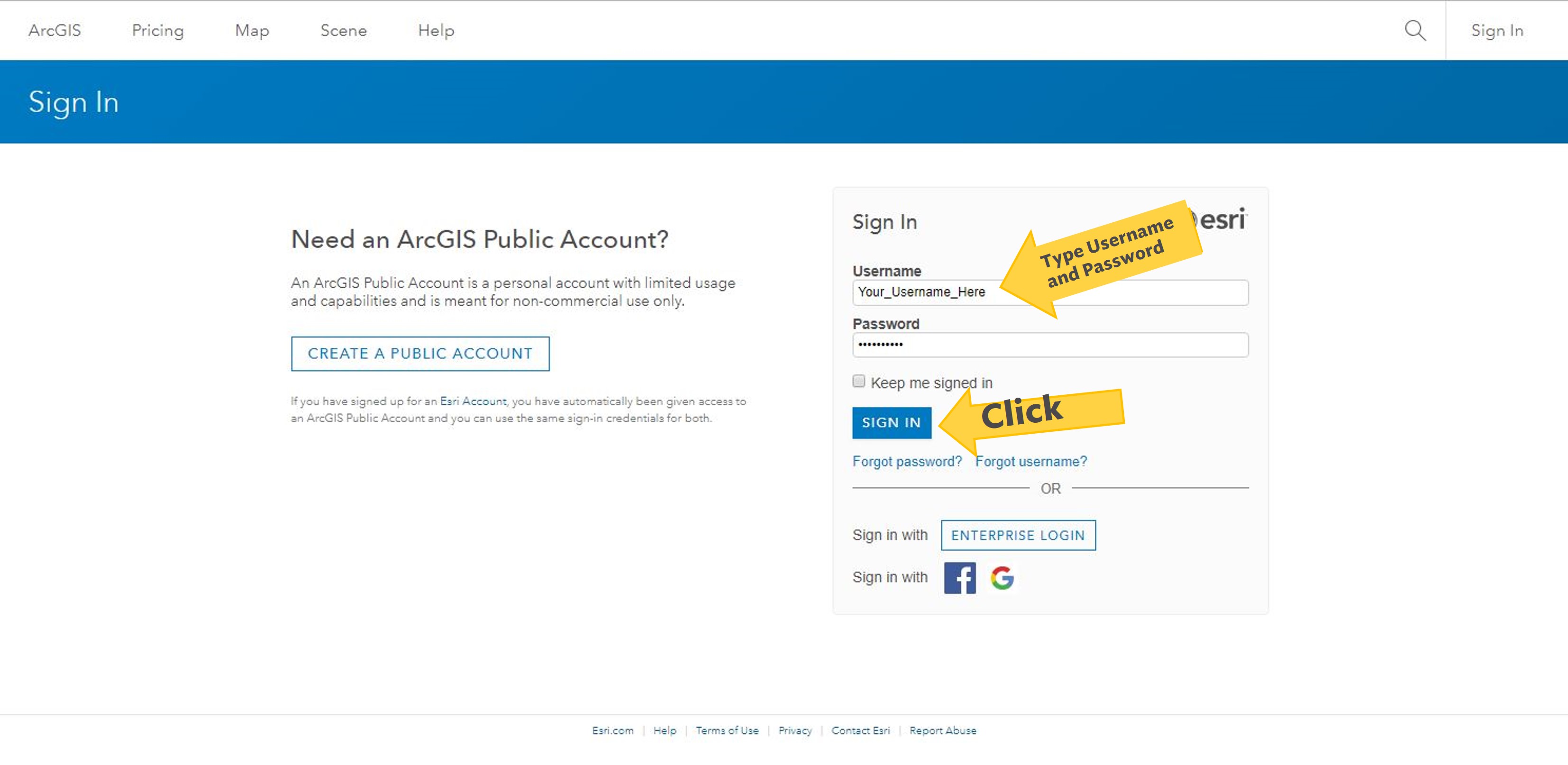Check the Keep me signed in box

[x=858, y=381]
